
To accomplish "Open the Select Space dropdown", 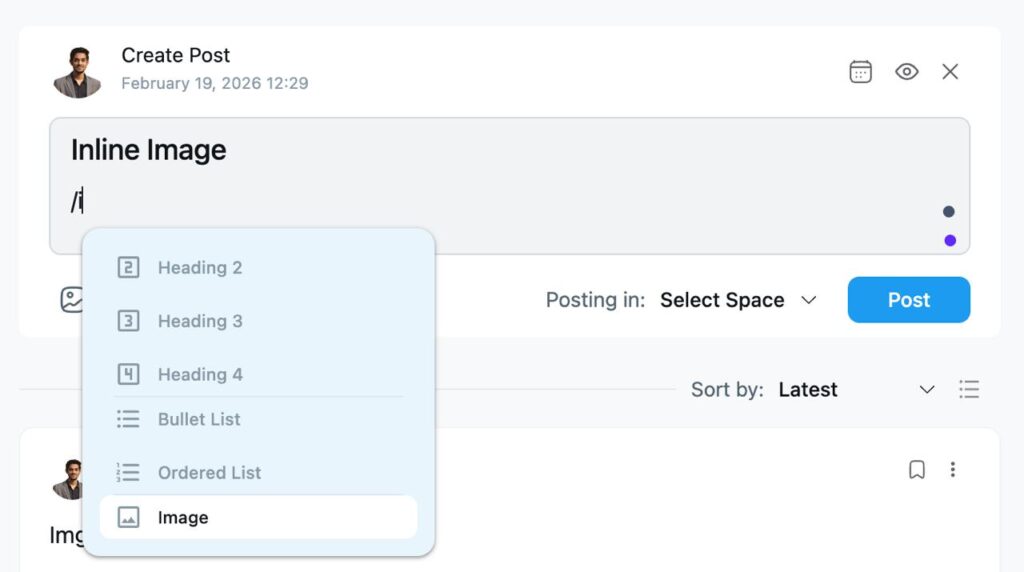I will click(738, 300).
